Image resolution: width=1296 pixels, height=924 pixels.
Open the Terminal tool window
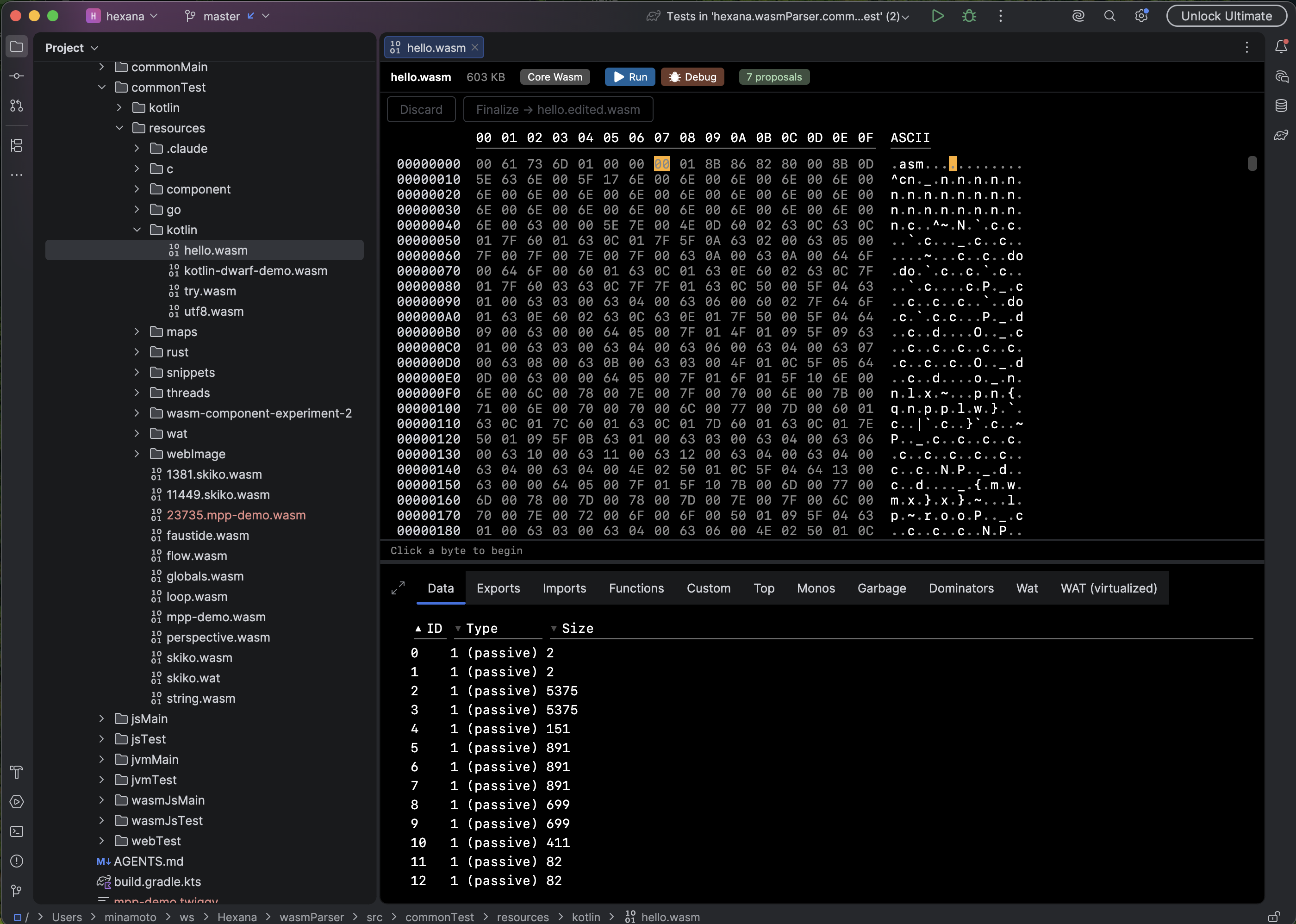[x=17, y=831]
